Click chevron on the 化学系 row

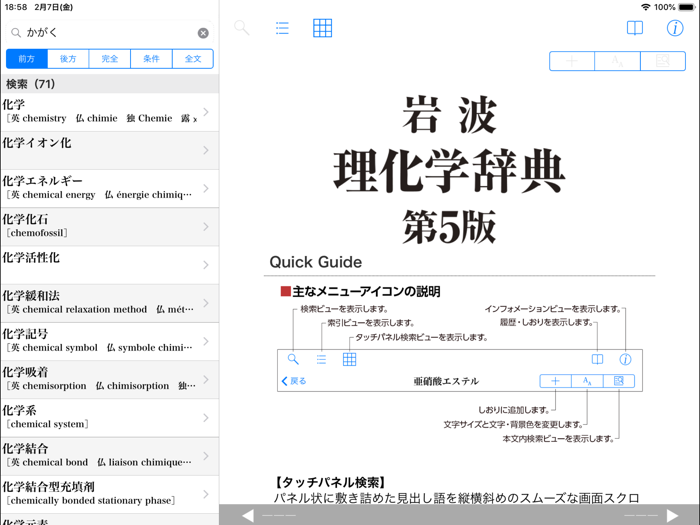point(206,418)
